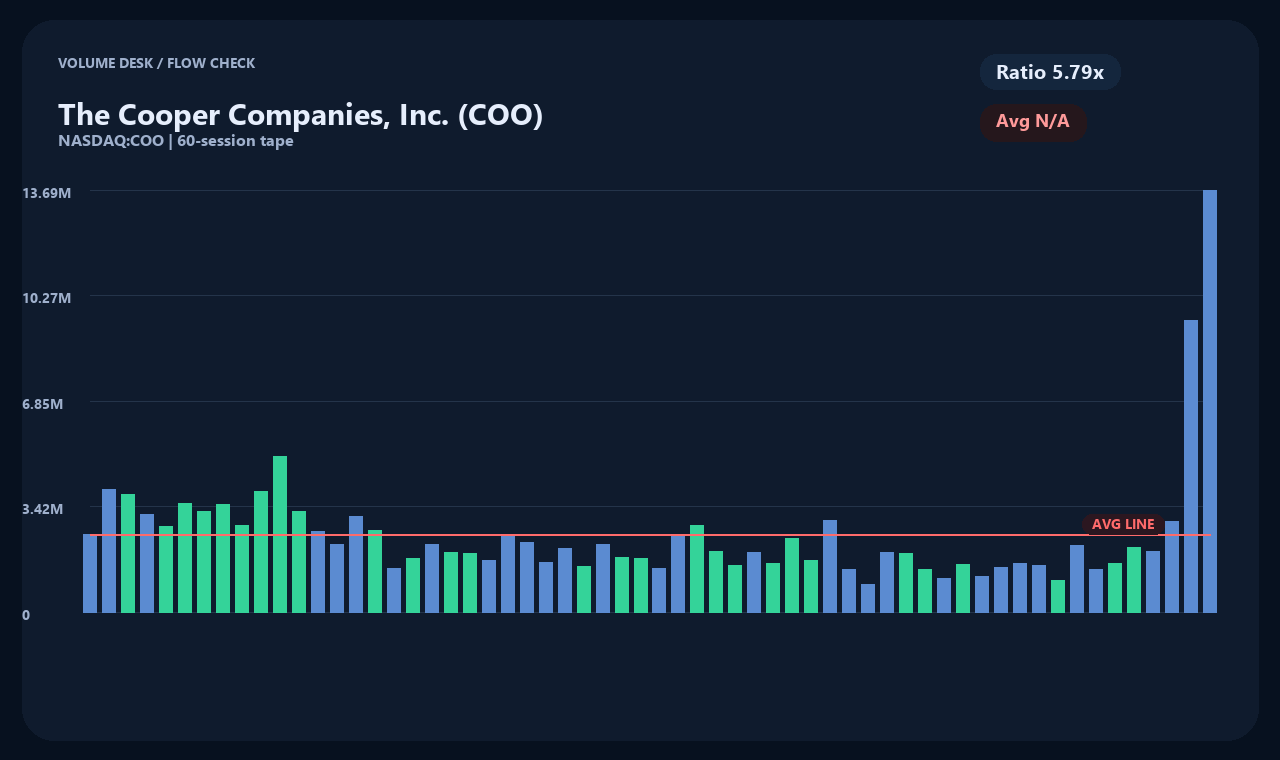Select the tallest green volume bar

[280, 534]
